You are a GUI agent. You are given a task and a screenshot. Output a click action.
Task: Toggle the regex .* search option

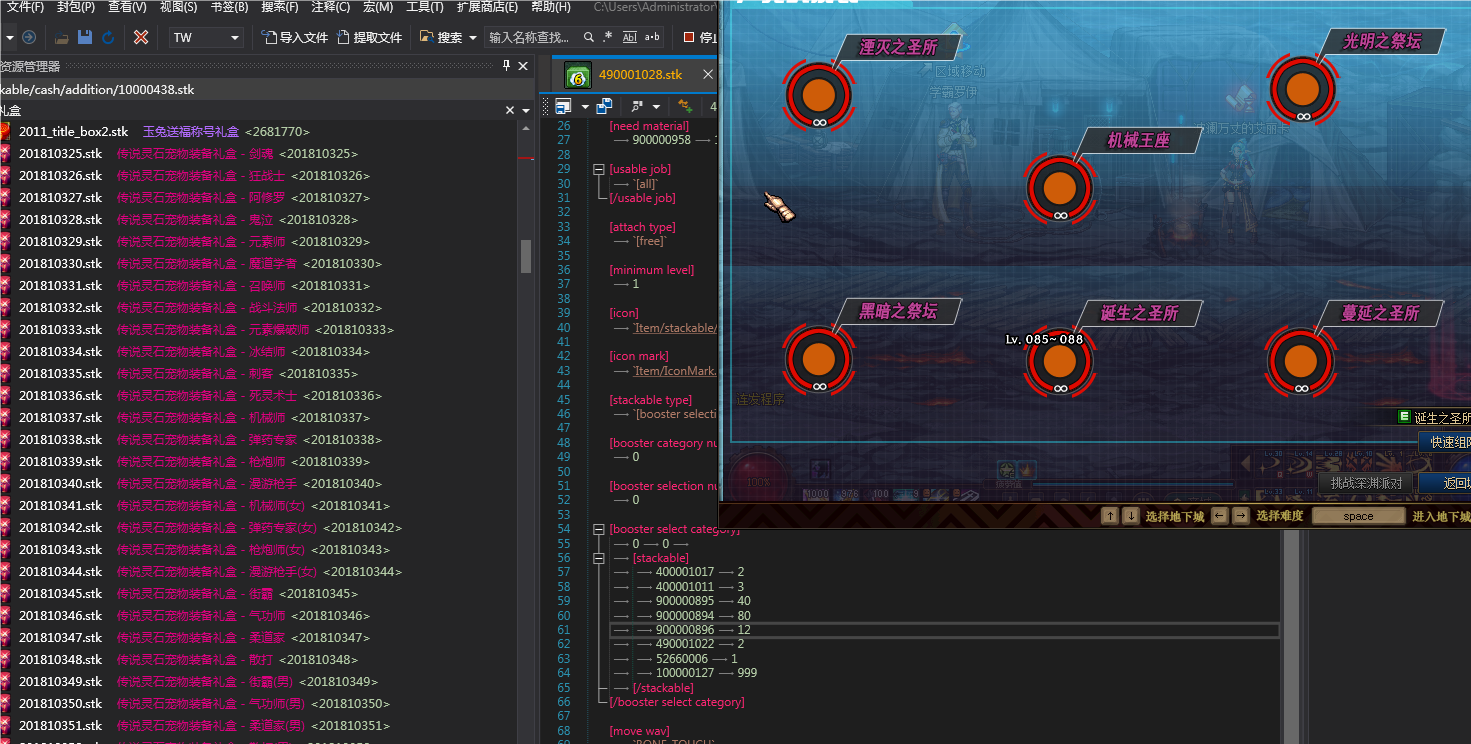pos(606,37)
